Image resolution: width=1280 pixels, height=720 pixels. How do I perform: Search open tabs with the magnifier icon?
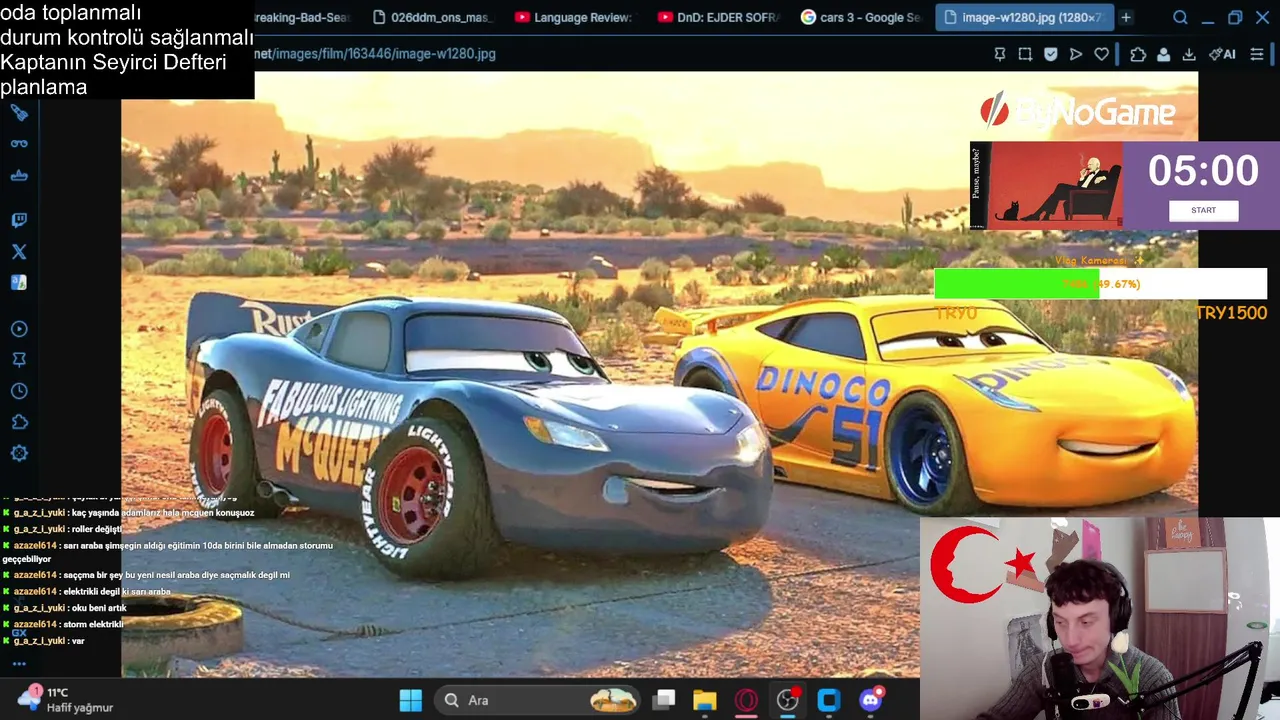click(x=1180, y=17)
